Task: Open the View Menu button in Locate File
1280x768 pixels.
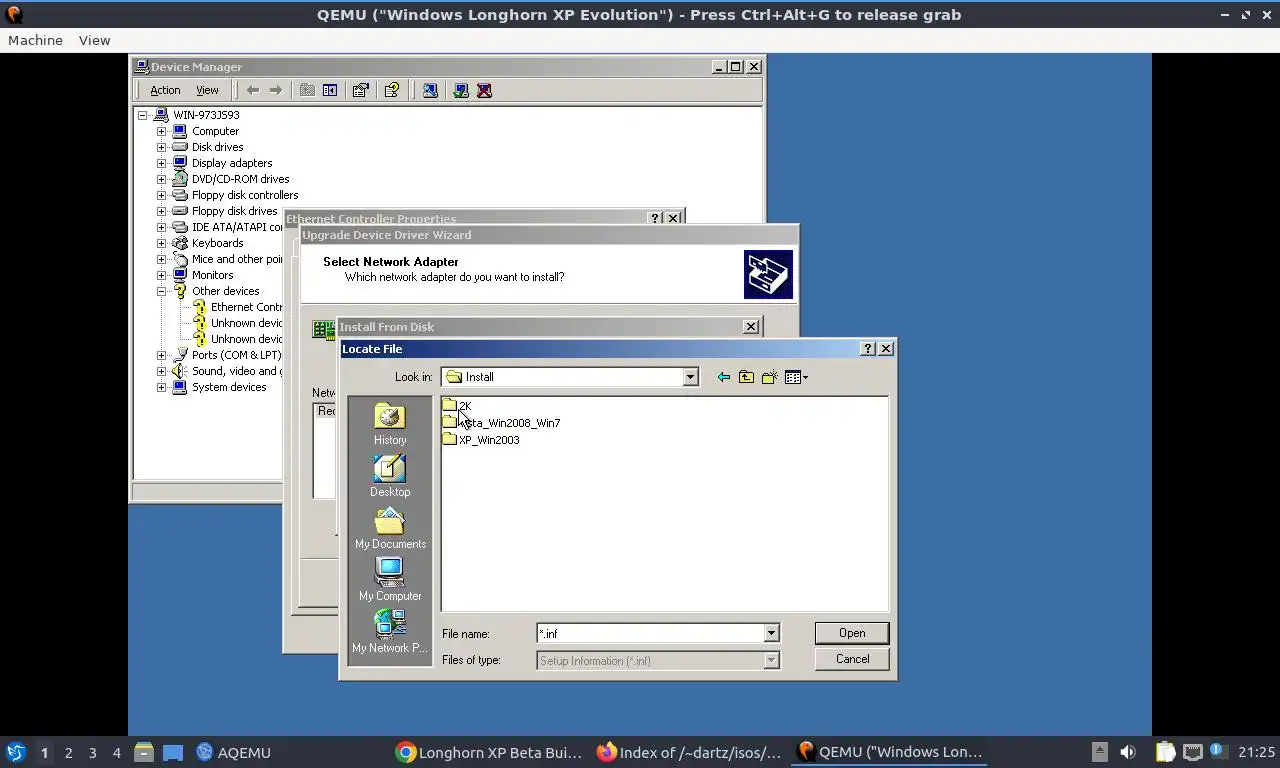Action: point(796,377)
